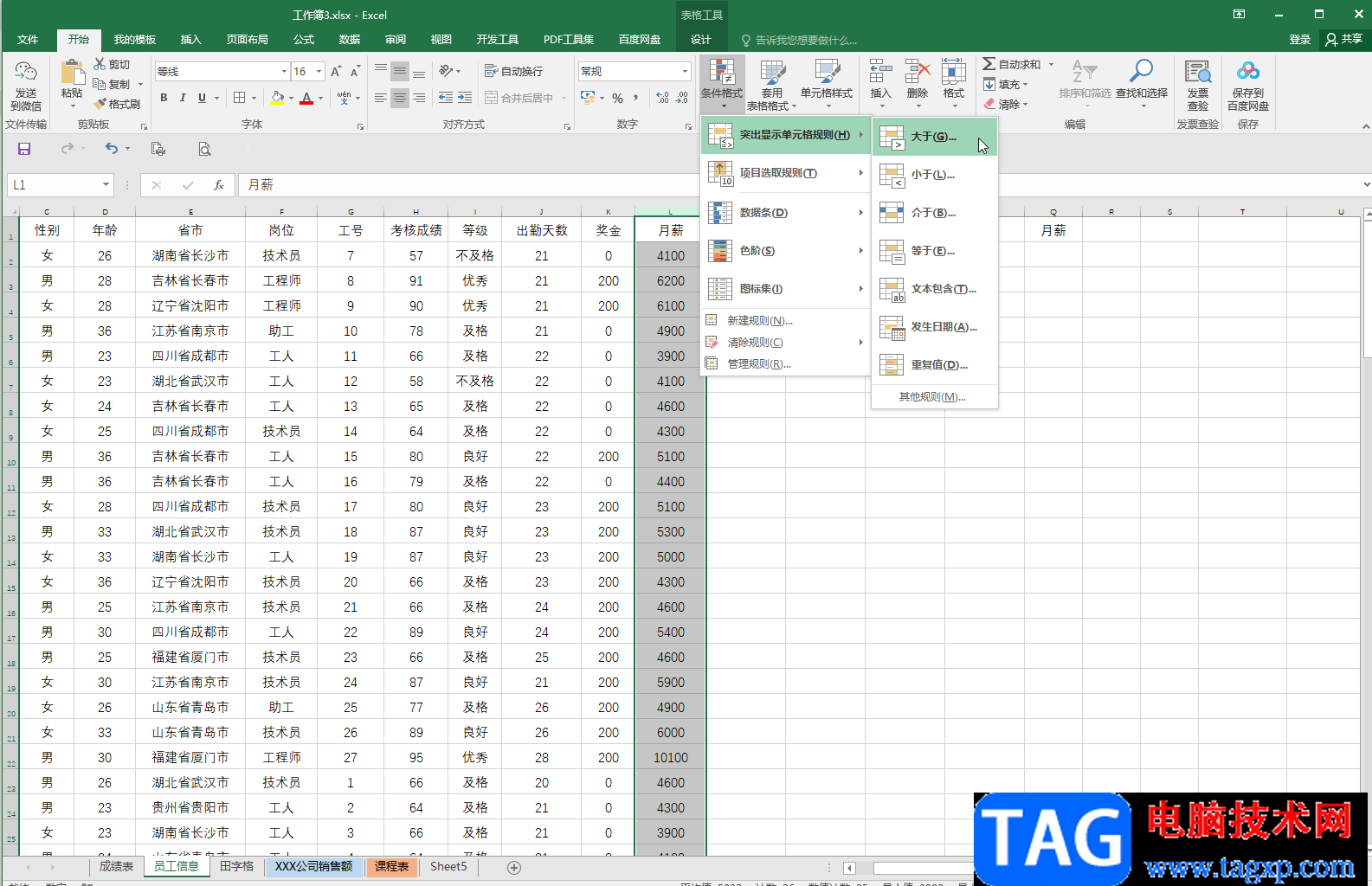Click the Format Painter brush icon
This screenshot has width=1372, height=886.
pos(100,104)
